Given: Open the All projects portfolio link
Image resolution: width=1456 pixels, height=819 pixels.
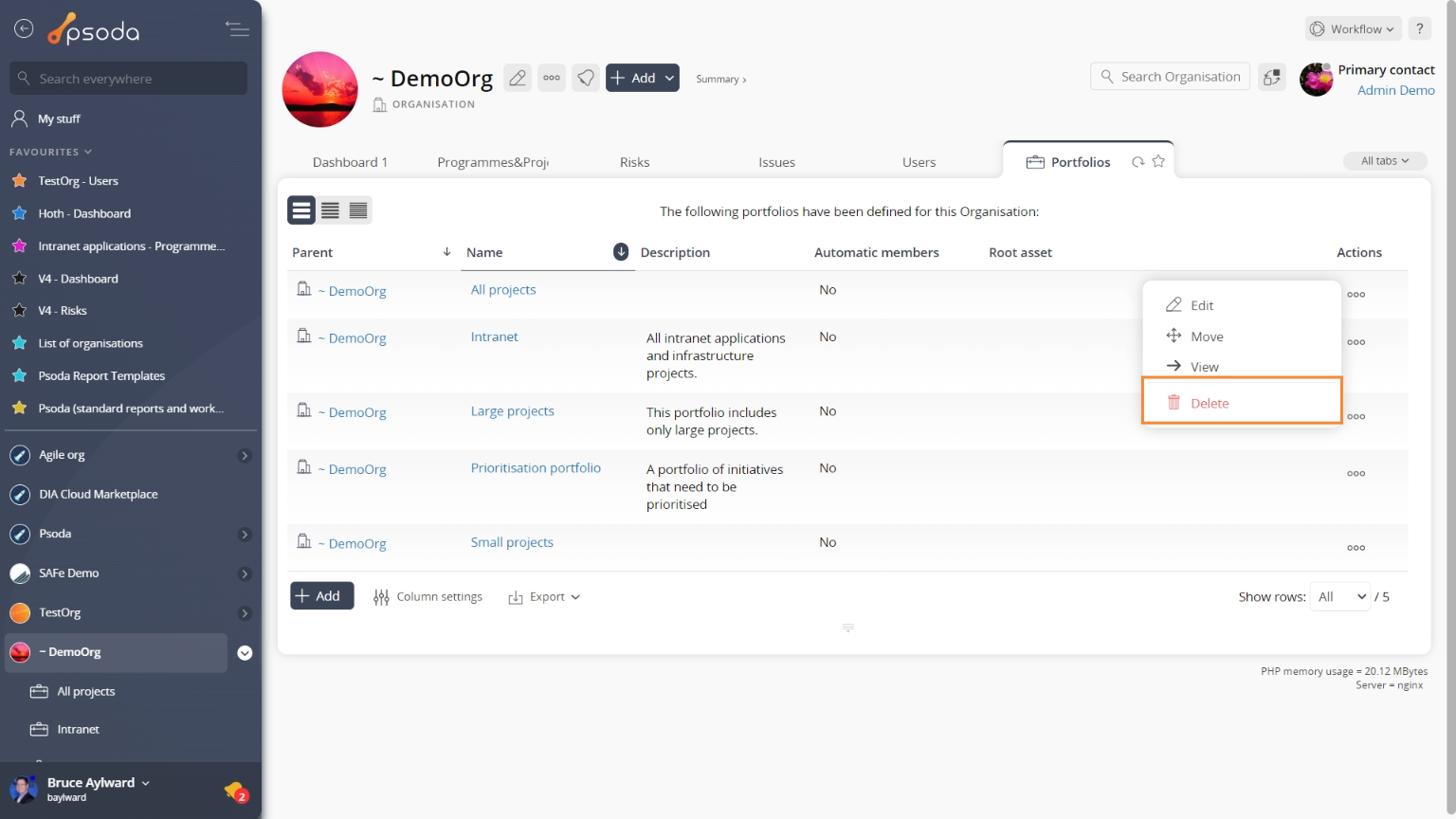Looking at the screenshot, I should click(x=503, y=290).
